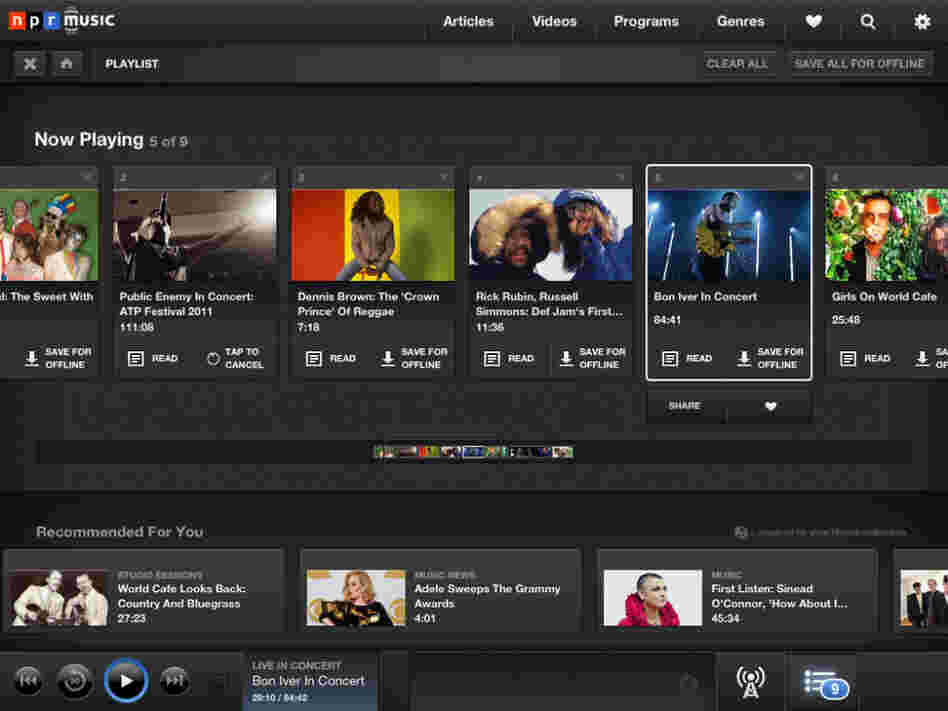Select the Girls On World Cafe thumbnail

[886, 235]
